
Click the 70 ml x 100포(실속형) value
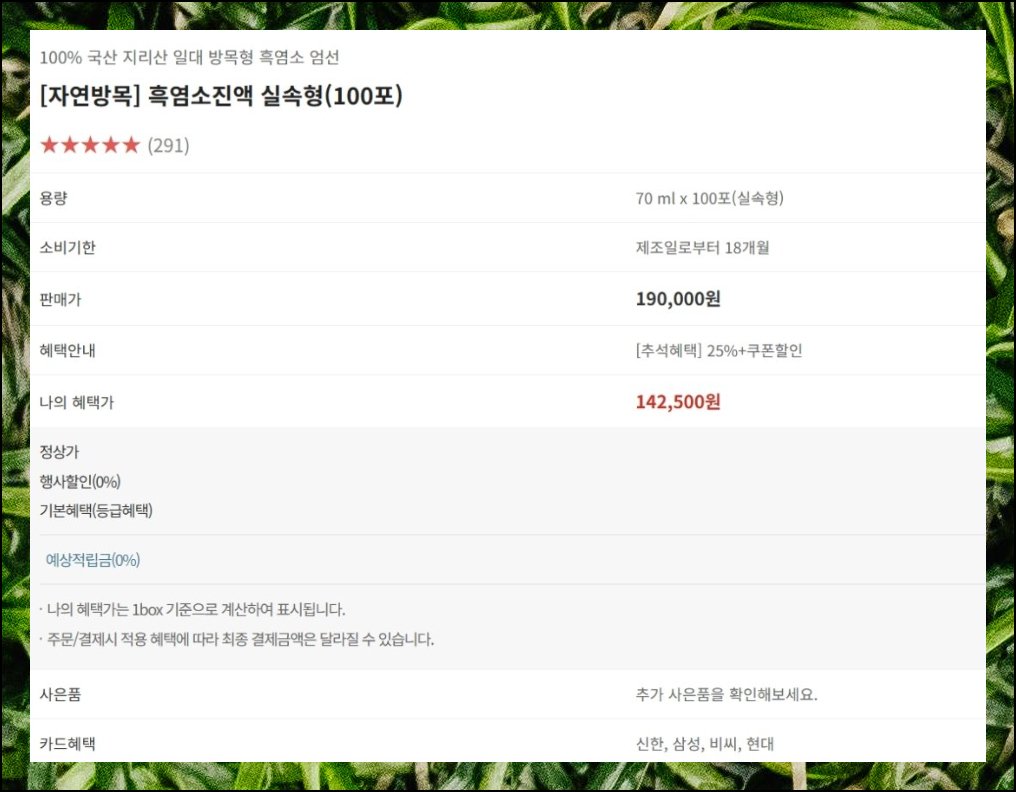(x=710, y=198)
